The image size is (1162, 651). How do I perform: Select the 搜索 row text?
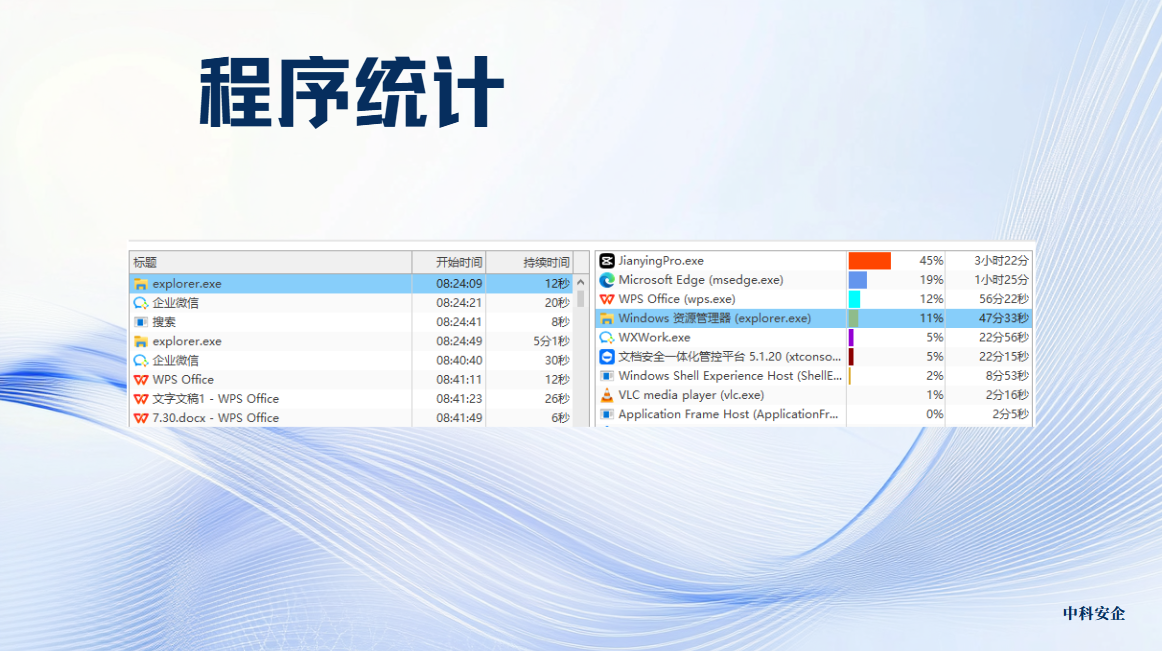point(165,323)
